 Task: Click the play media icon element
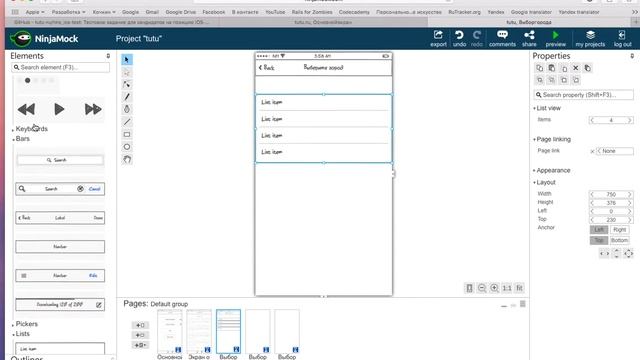[59, 109]
